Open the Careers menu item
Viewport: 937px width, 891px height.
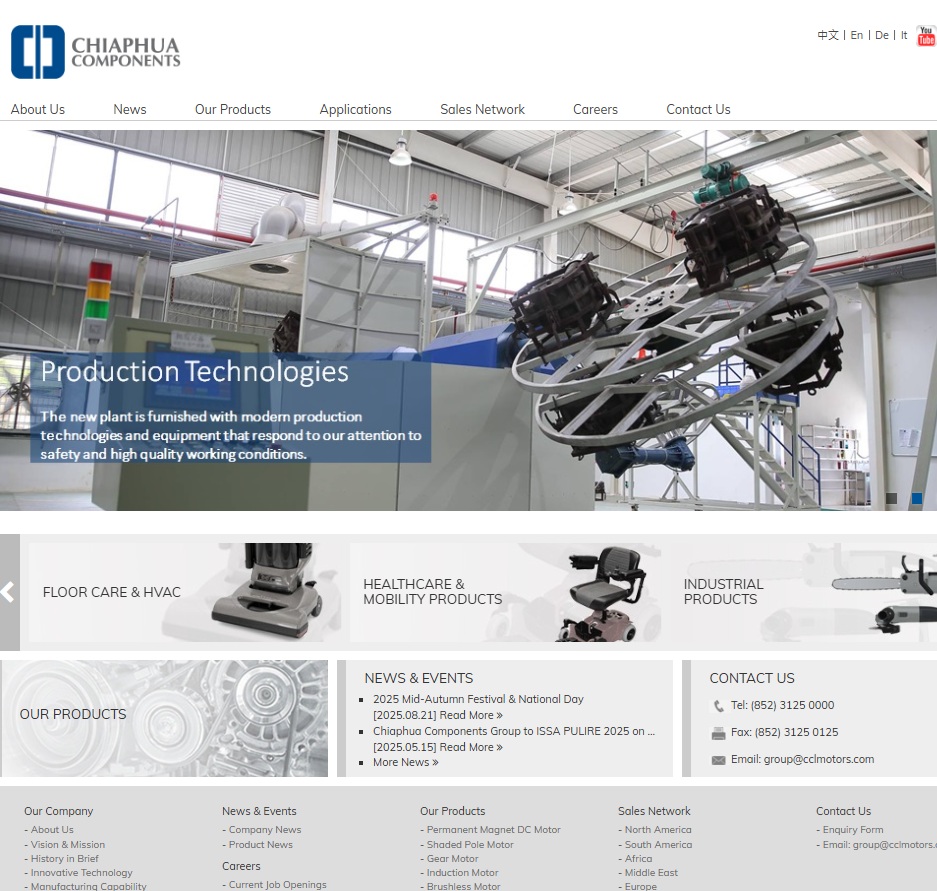point(595,109)
